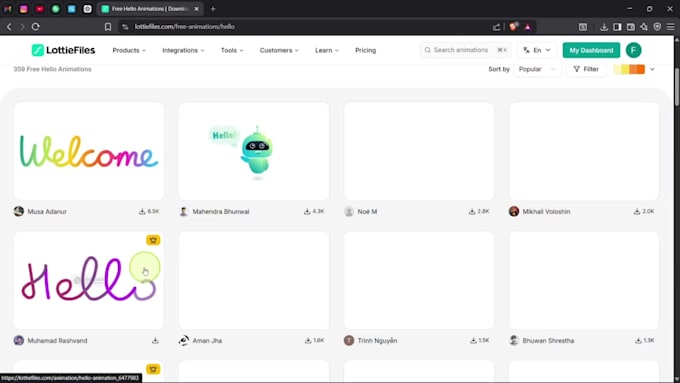Viewport: 680px width, 383px height.
Task: Open the Brave rewards triangle icon
Action: 528,27
